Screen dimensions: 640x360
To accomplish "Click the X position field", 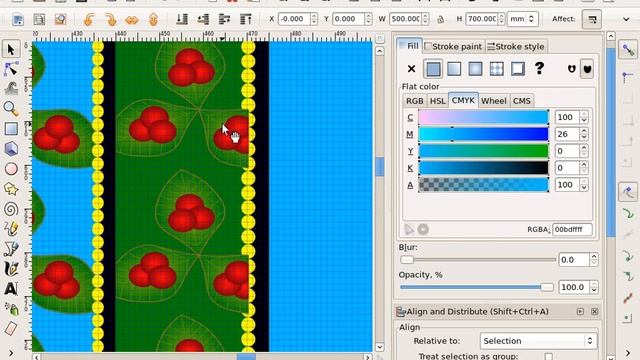I will click(294, 19).
